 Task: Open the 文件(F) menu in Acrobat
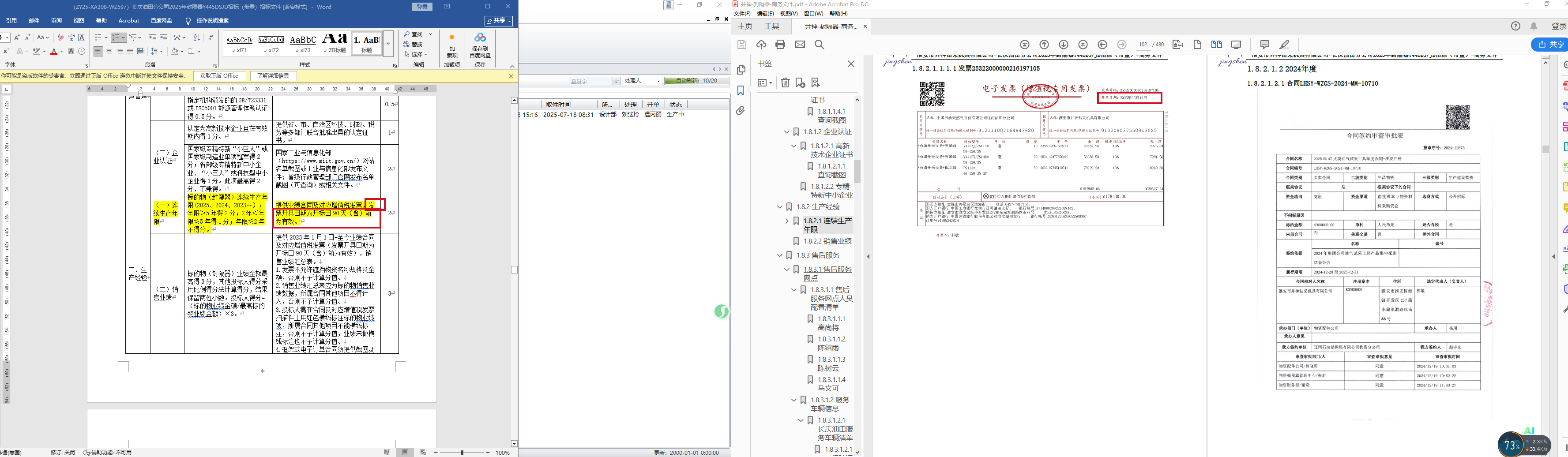pos(742,13)
